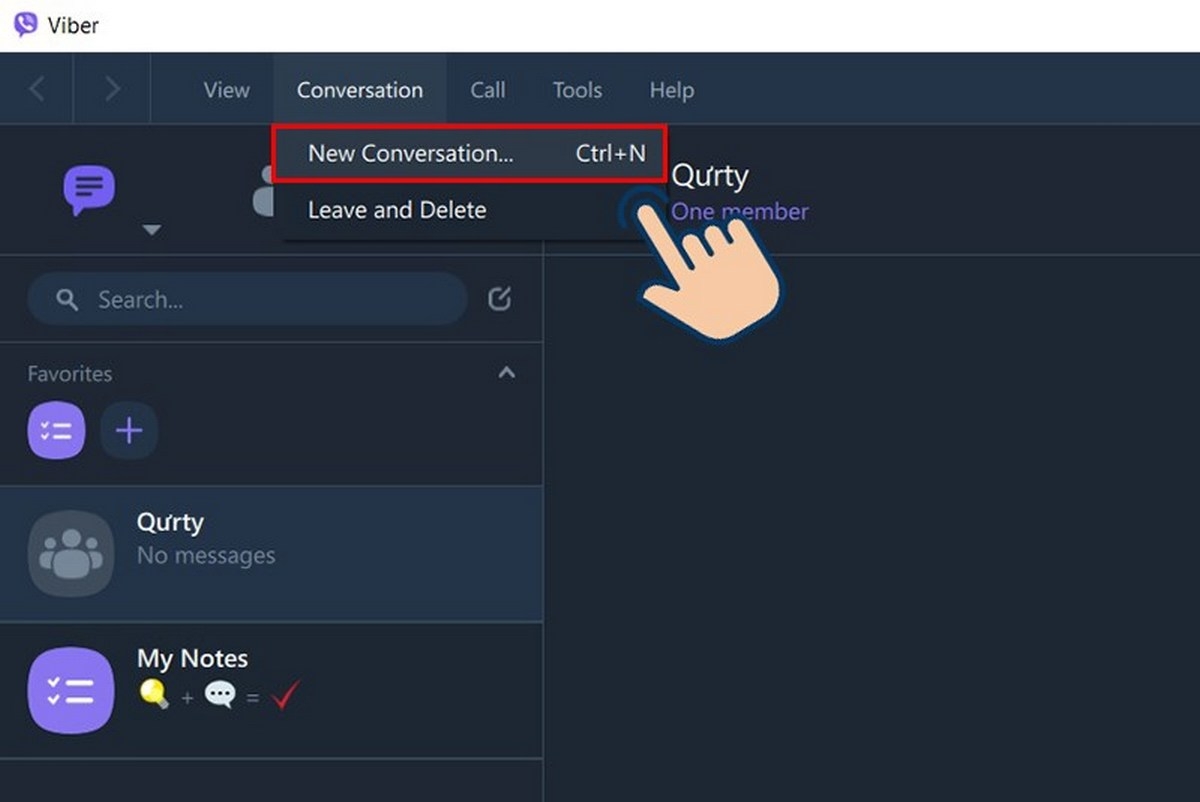Click the Viber logo in title bar
The height and width of the screenshot is (802, 1200).
[x=26, y=25]
